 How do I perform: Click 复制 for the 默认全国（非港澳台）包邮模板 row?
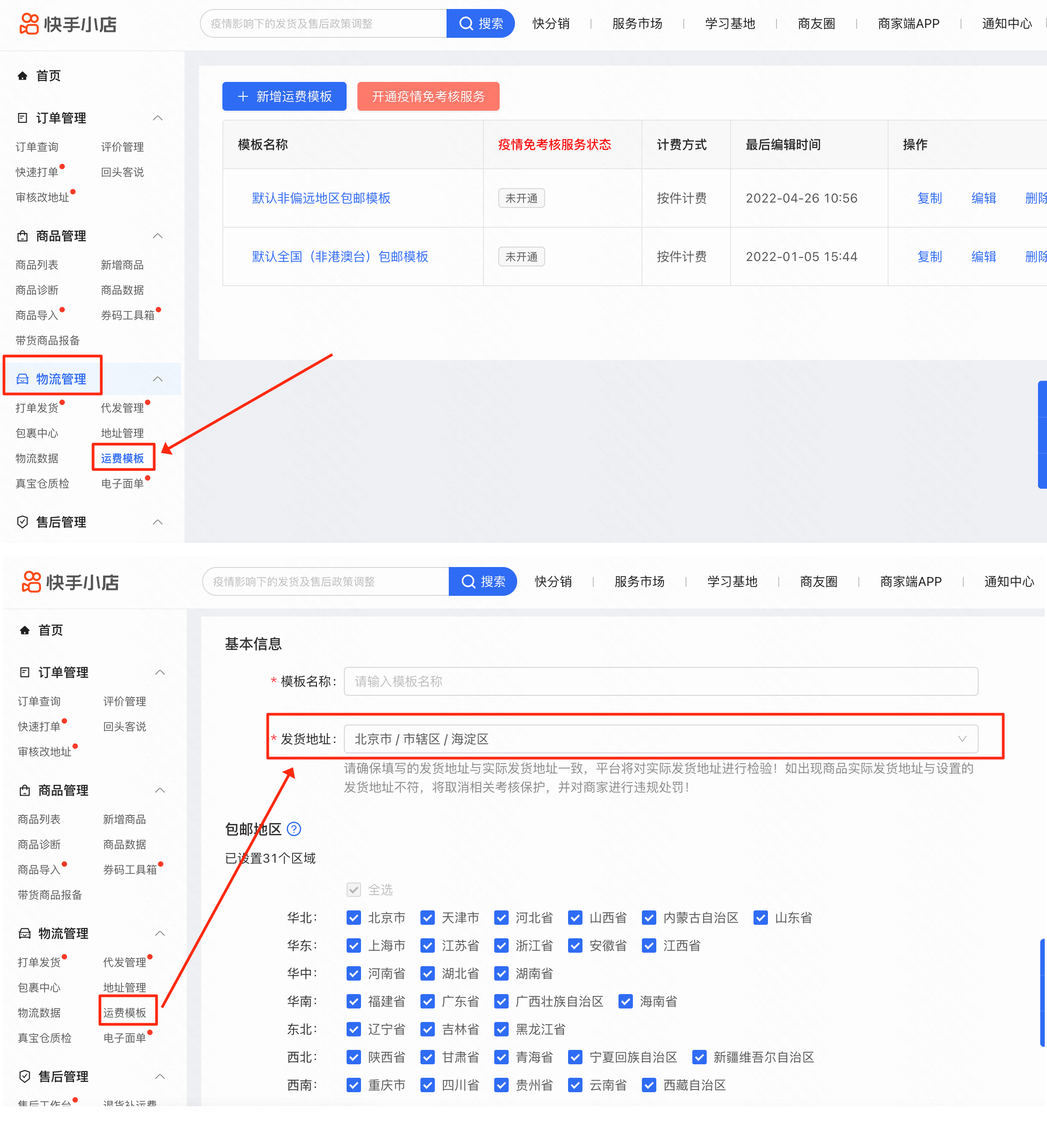coord(930,256)
